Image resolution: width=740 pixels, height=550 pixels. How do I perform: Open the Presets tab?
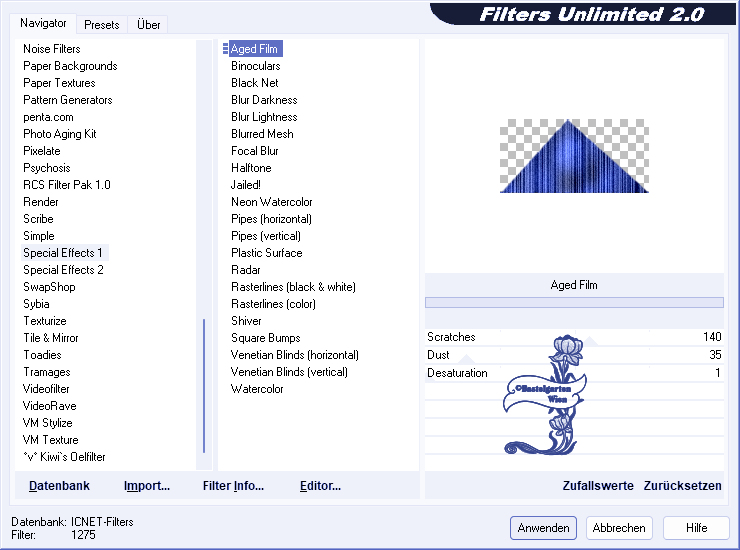(x=101, y=25)
